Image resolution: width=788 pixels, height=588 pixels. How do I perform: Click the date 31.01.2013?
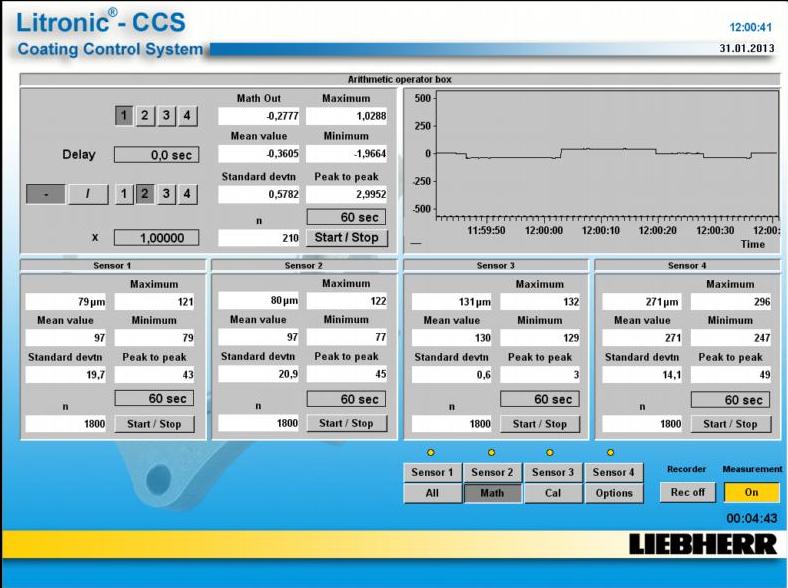coord(747,48)
